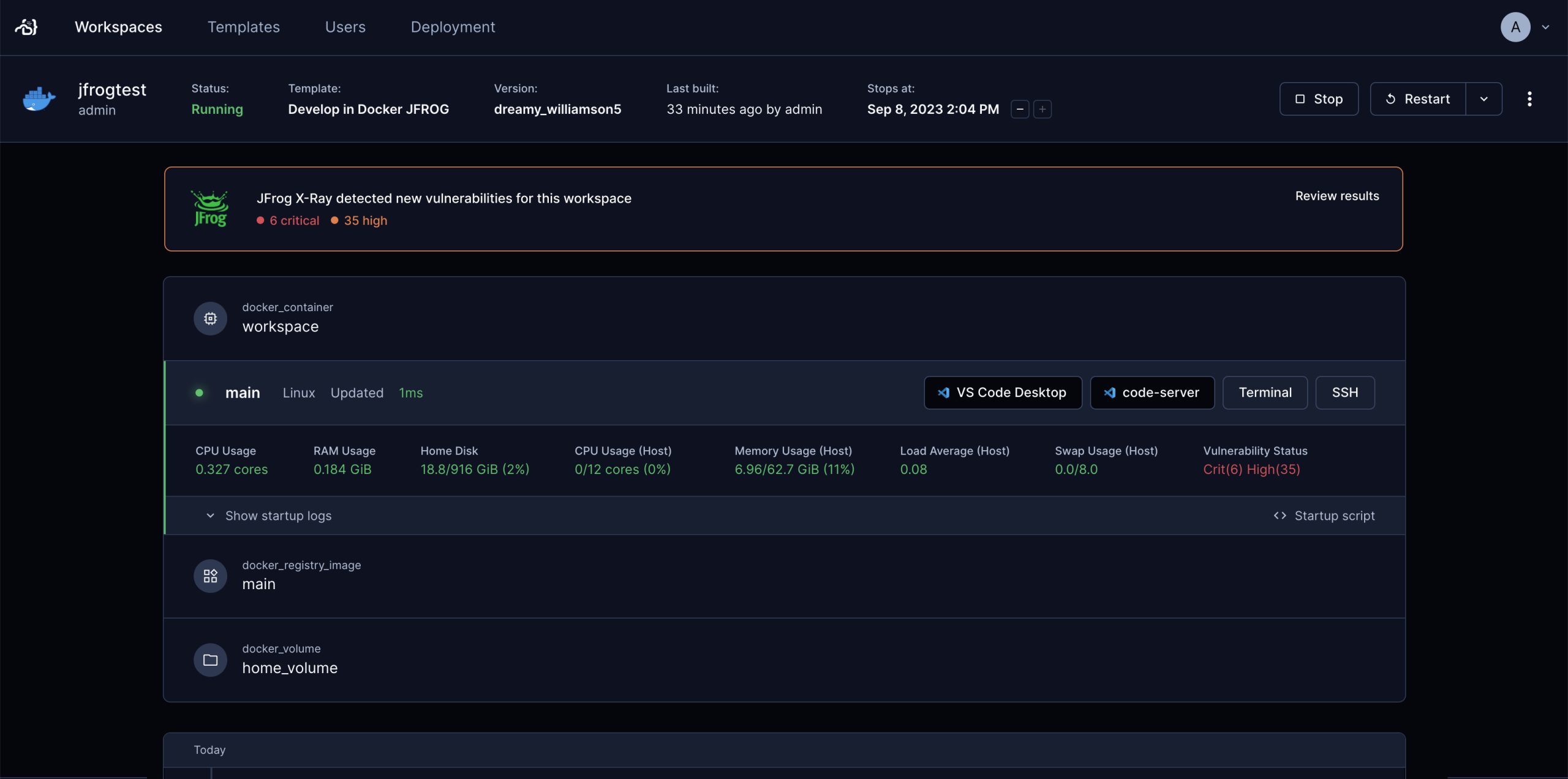1568x779 pixels.
Task: Click the JFrog logo in the alert
Action: coord(210,209)
